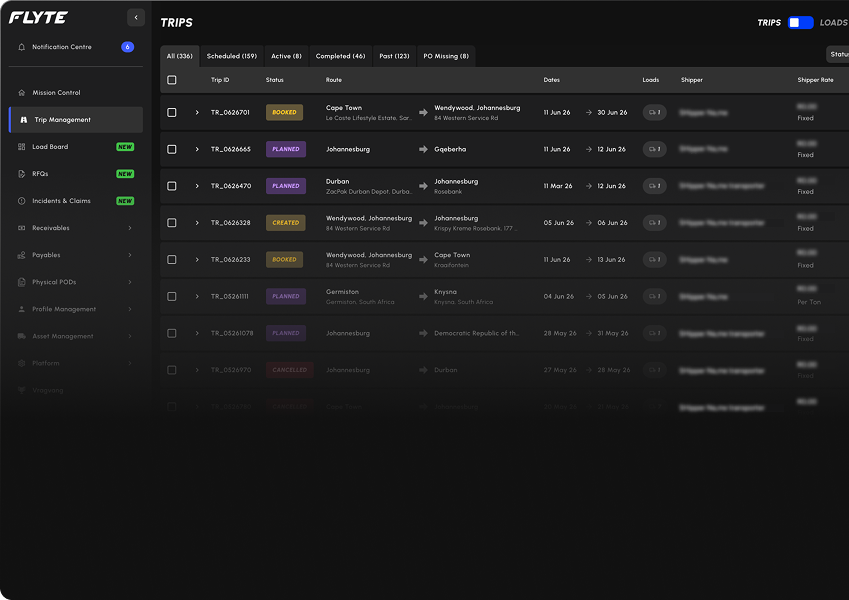Check the select-all checkbox in table header
This screenshot has height=600, width=849.
pos(172,80)
